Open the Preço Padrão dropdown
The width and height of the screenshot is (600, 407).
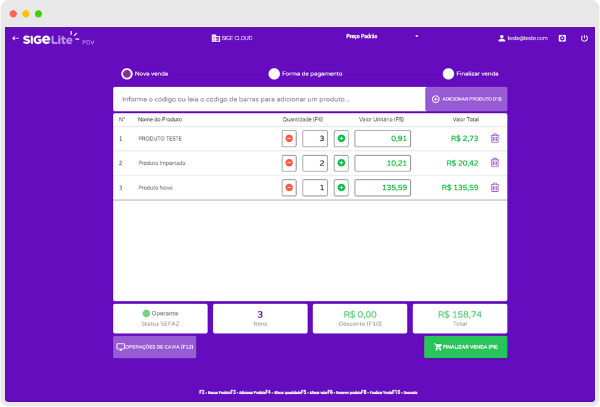382,36
